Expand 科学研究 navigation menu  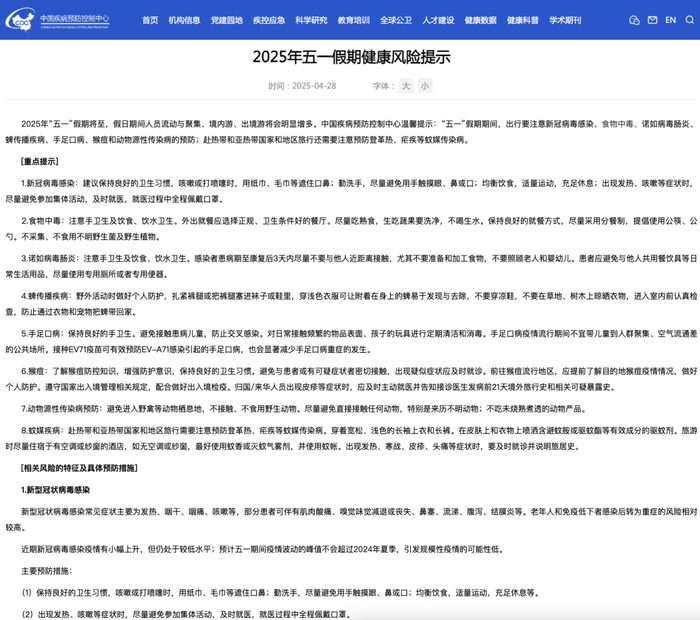click(311, 20)
